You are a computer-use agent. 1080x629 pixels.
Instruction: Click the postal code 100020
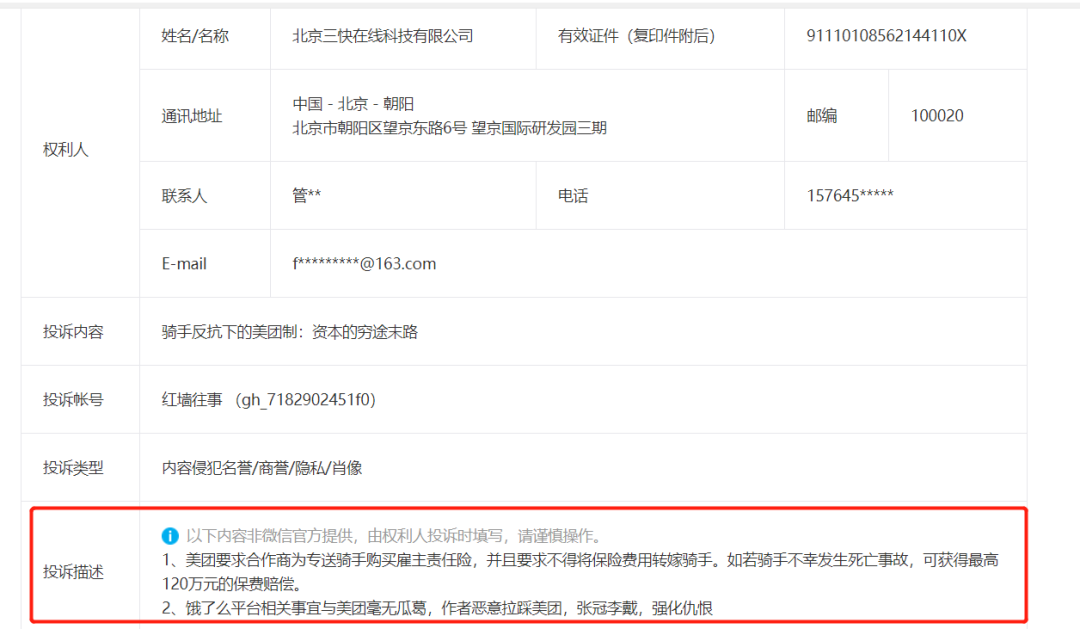(x=937, y=116)
